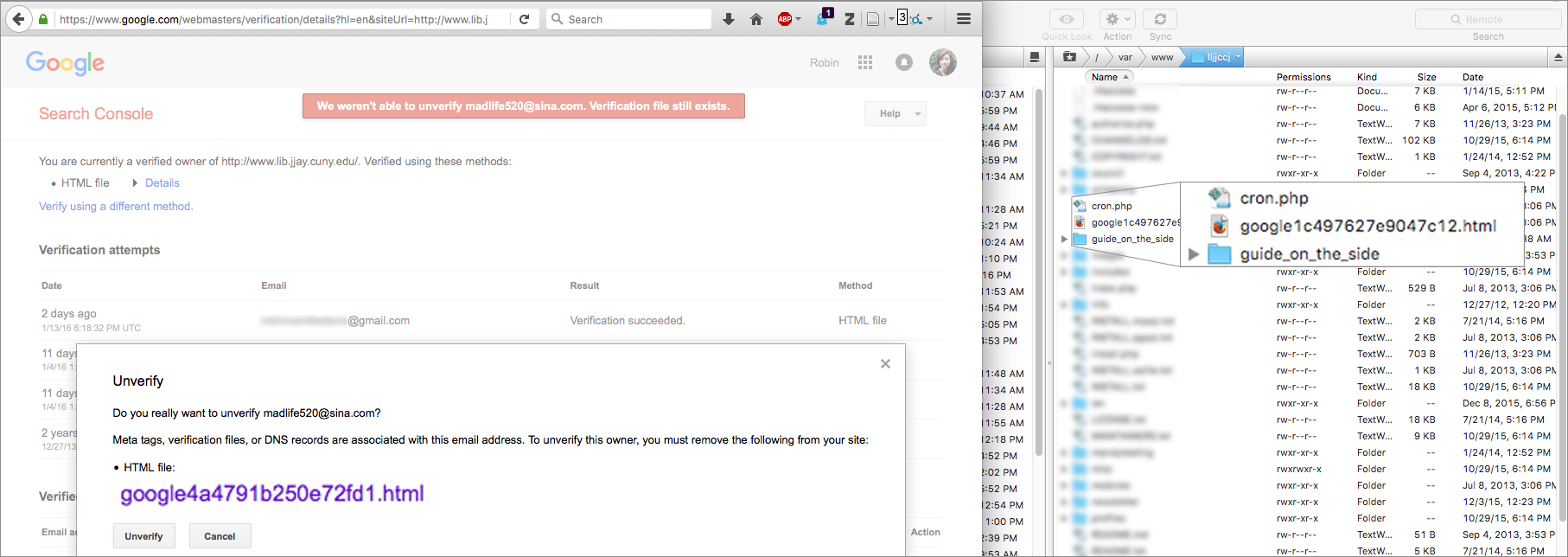Open the Google apps grid
Image resolution: width=1568 pixels, height=557 pixels.
click(865, 62)
